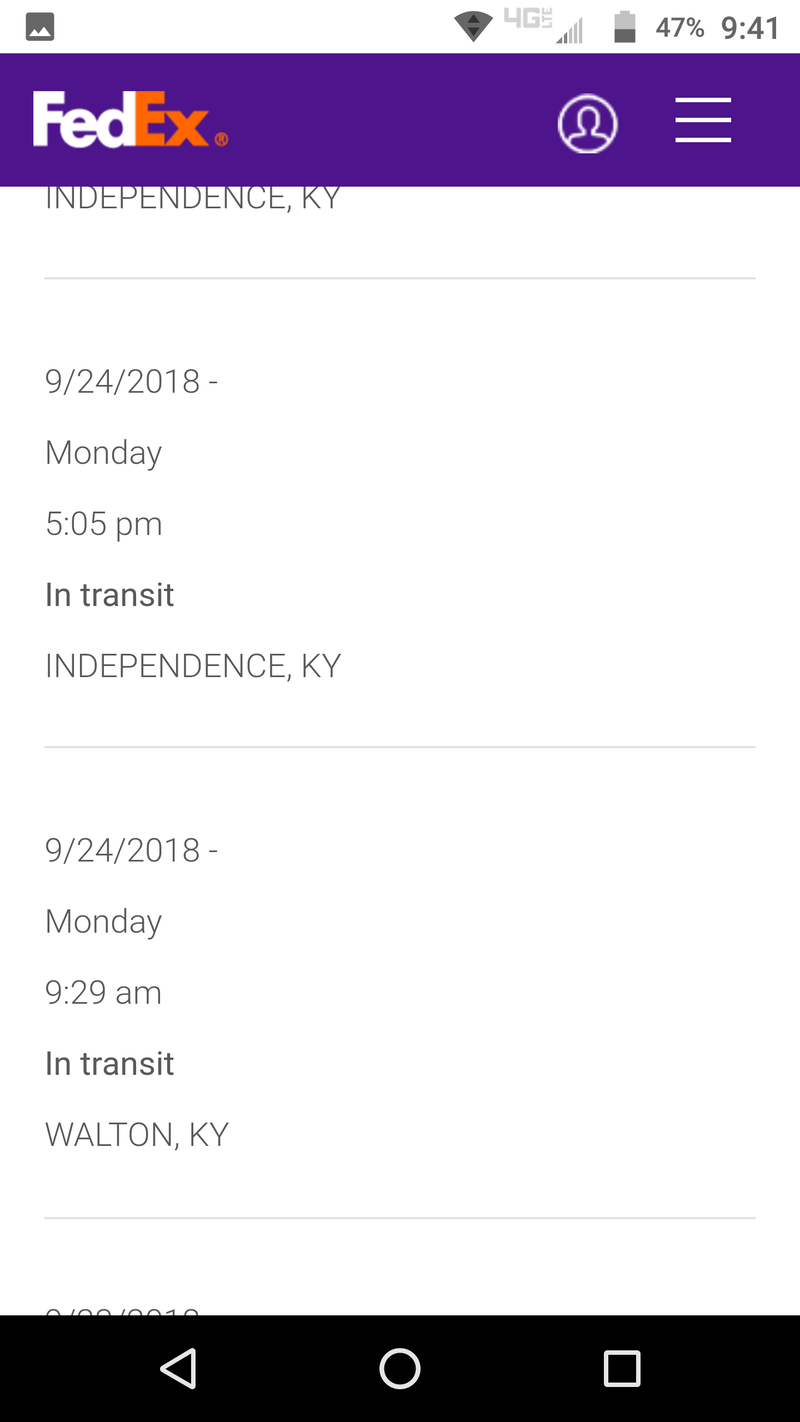Tap the first In transit status above INDEPENDENCE
The image size is (800, 1422).
click(x=110, y=595)
